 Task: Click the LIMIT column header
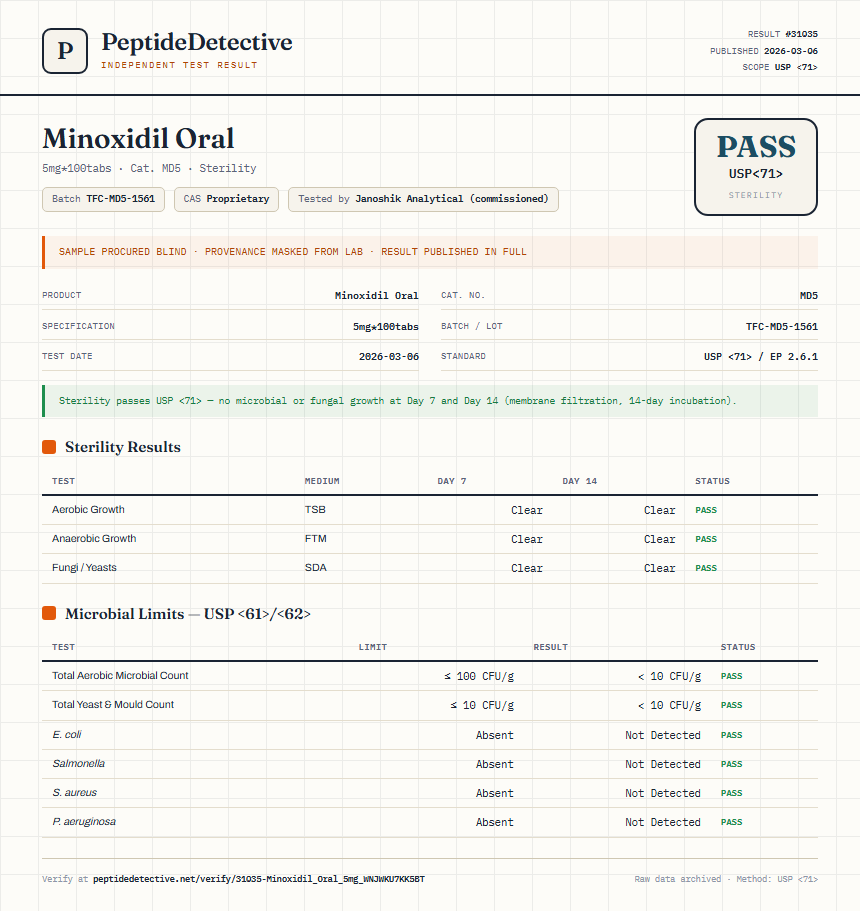pyautogui.click(x=372, y=647)
